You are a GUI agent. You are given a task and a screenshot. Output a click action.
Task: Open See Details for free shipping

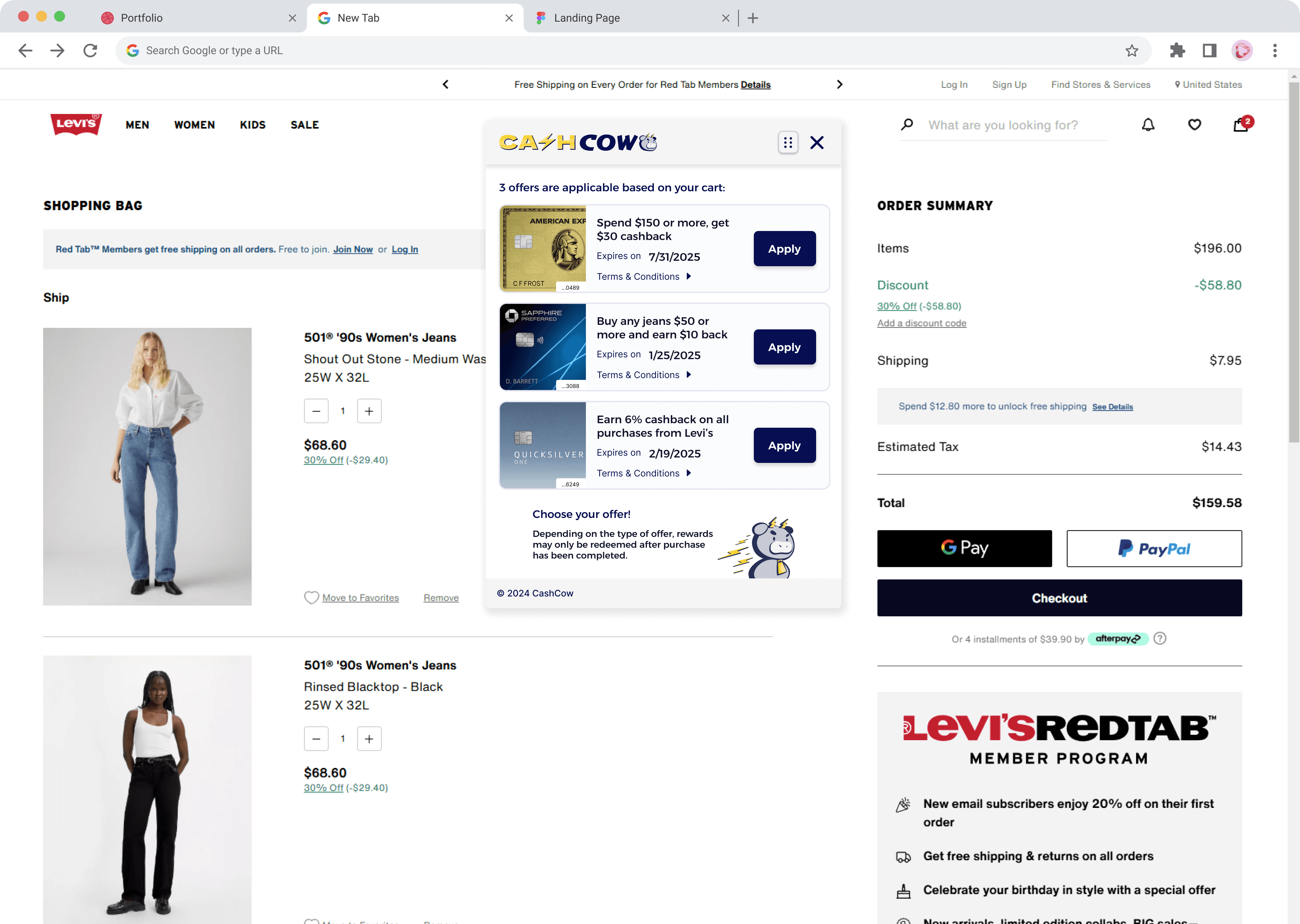click(1112, 407)
